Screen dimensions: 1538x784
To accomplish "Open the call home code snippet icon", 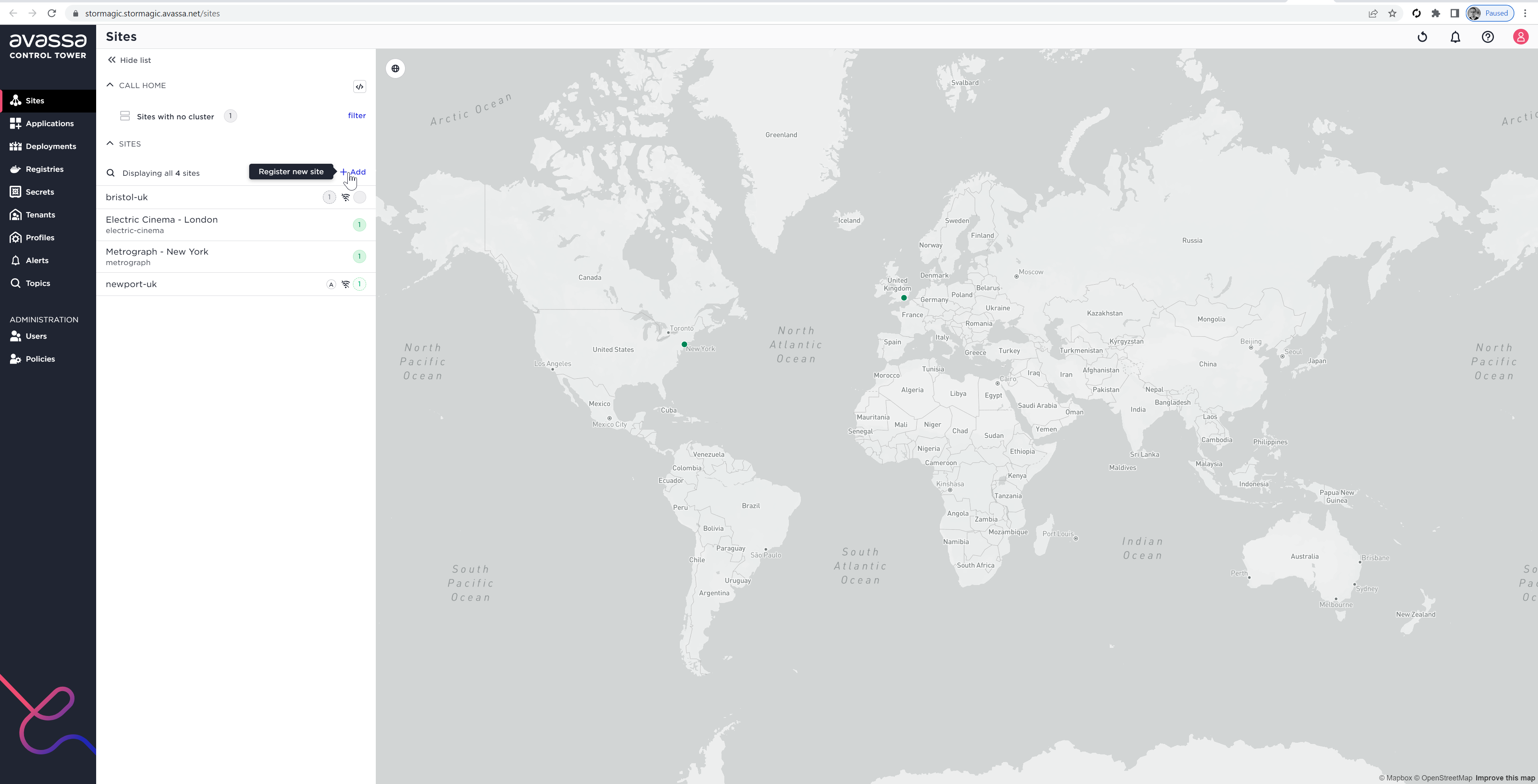I will 359,86.
